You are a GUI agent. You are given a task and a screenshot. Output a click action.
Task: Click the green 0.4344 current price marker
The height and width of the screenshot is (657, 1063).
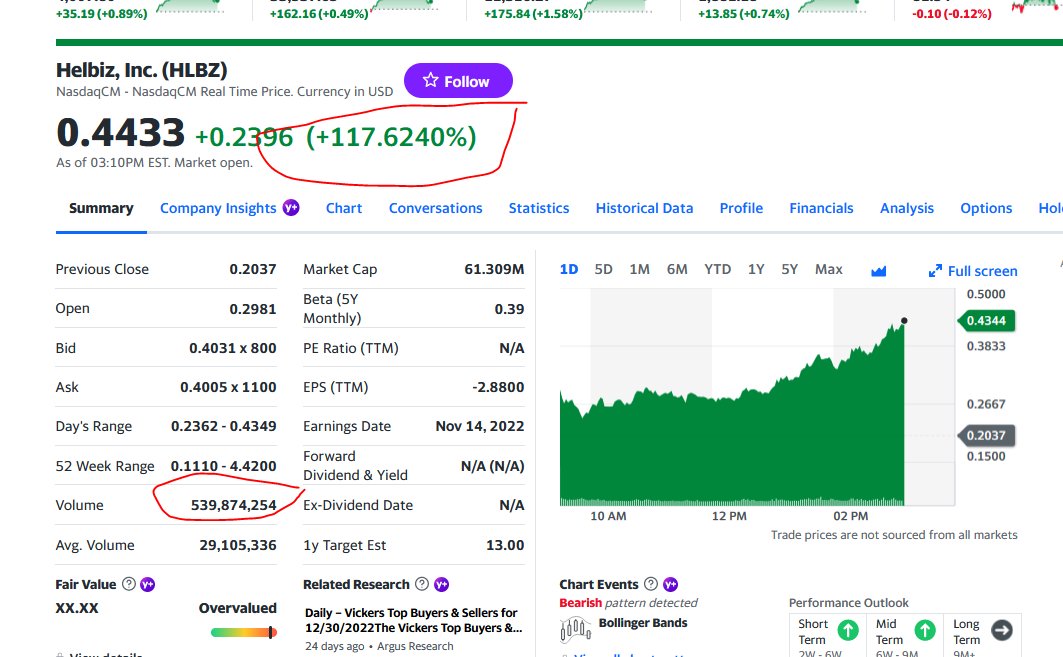point(986,321)
